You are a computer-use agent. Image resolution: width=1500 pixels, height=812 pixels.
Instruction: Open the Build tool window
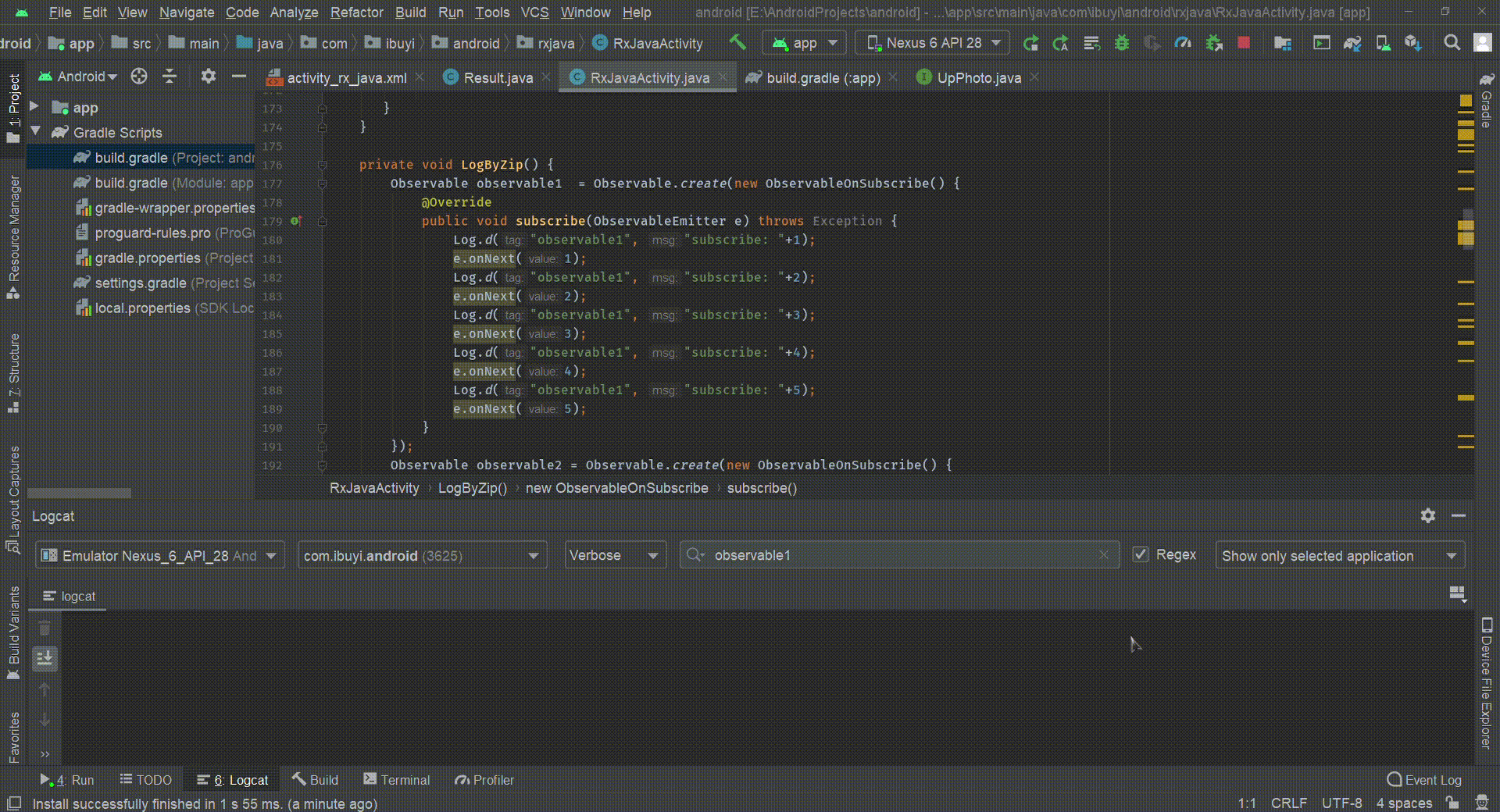(x=315, y=779)
